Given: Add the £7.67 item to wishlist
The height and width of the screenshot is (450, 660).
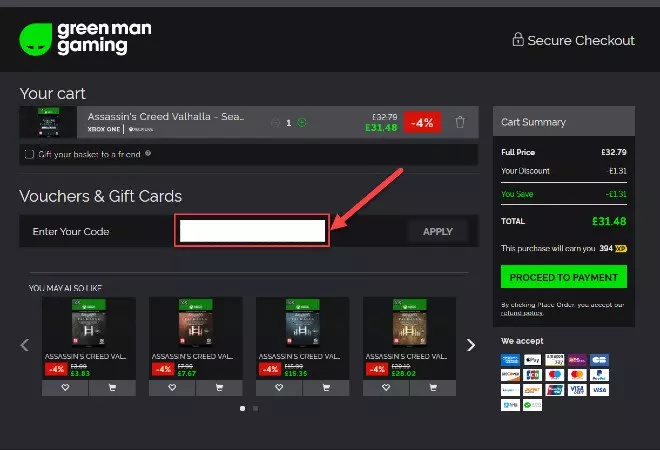Looking at the screenshot, I should 172,388.
